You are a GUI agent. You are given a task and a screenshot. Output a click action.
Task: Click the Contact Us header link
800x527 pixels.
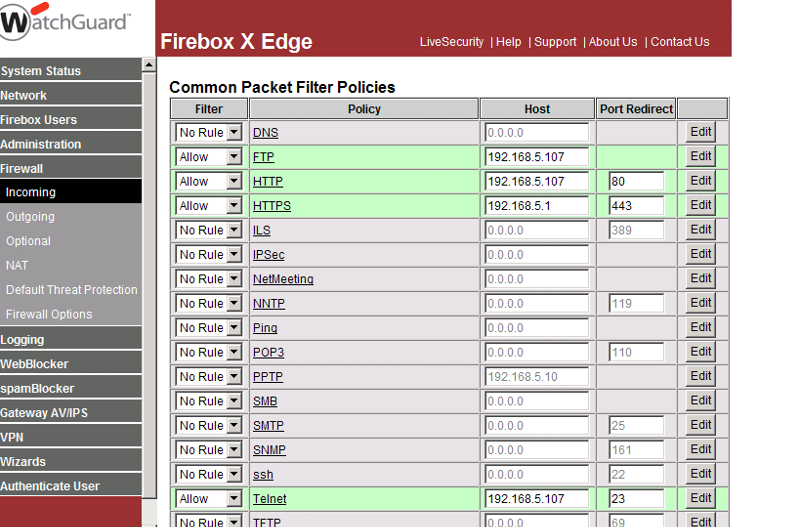point(679,42)
